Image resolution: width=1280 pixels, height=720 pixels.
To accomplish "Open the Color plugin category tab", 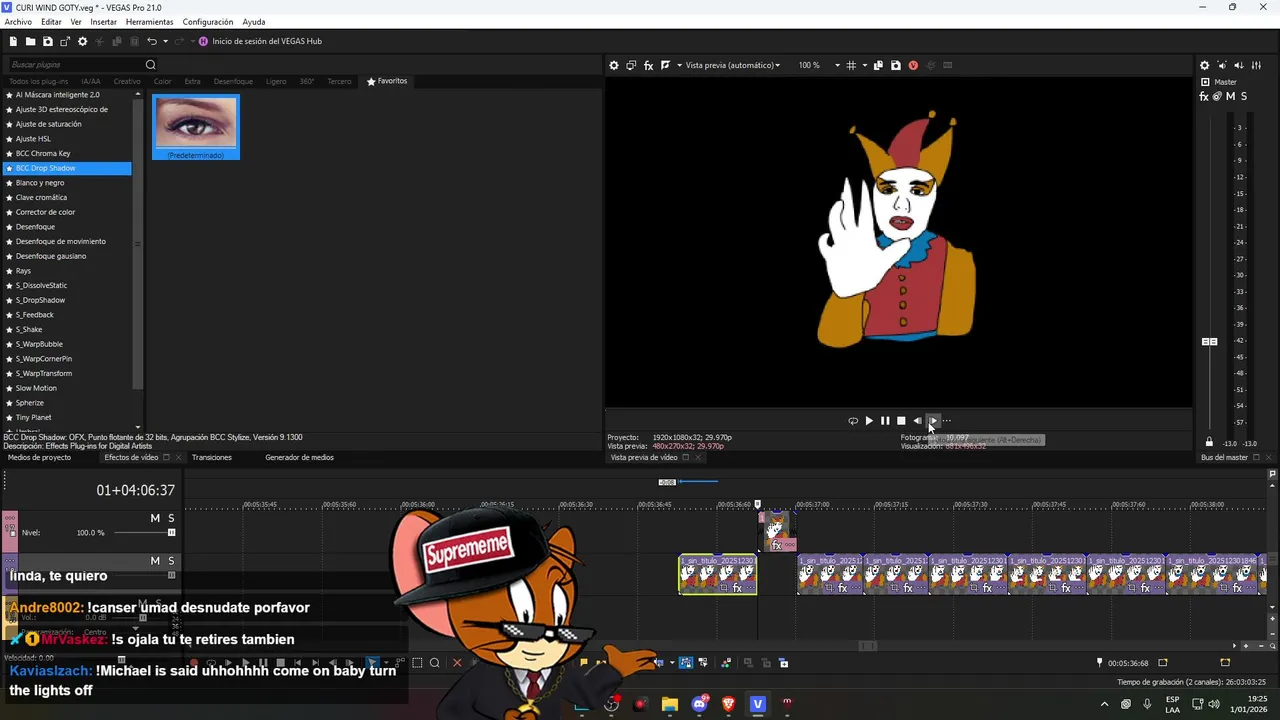I will (162, 81).
